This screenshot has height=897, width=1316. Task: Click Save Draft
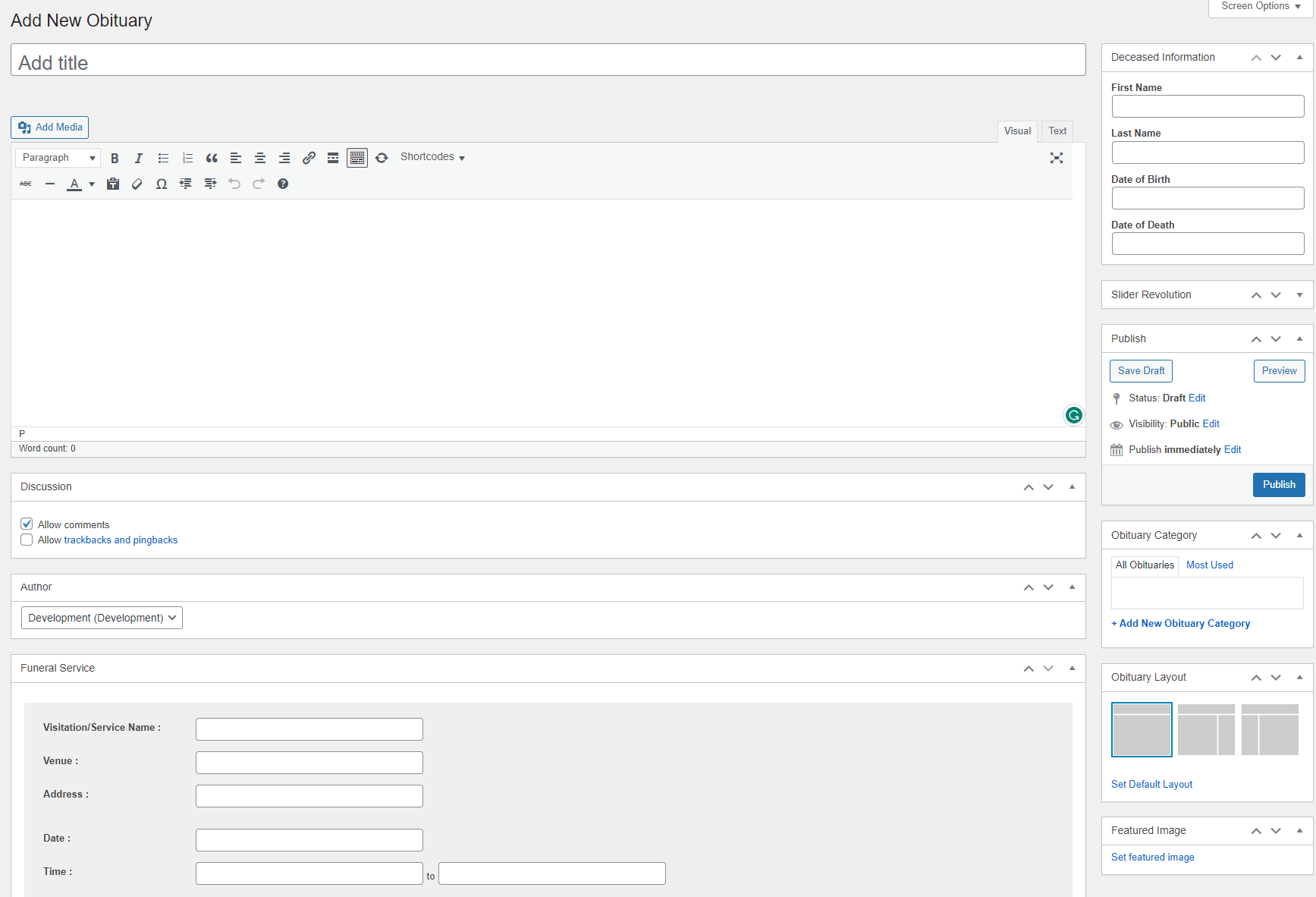click(x=1141, y=371)
